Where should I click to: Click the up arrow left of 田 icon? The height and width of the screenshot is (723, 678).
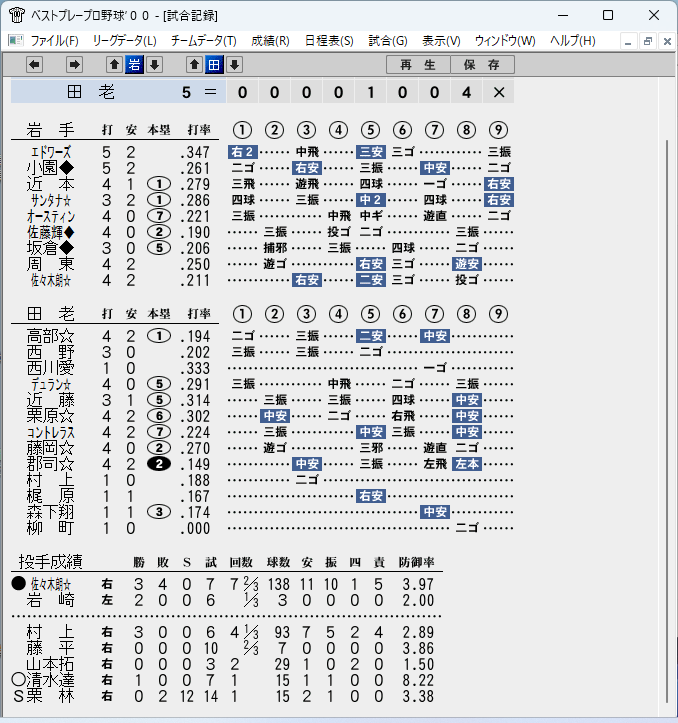(194, 65)
